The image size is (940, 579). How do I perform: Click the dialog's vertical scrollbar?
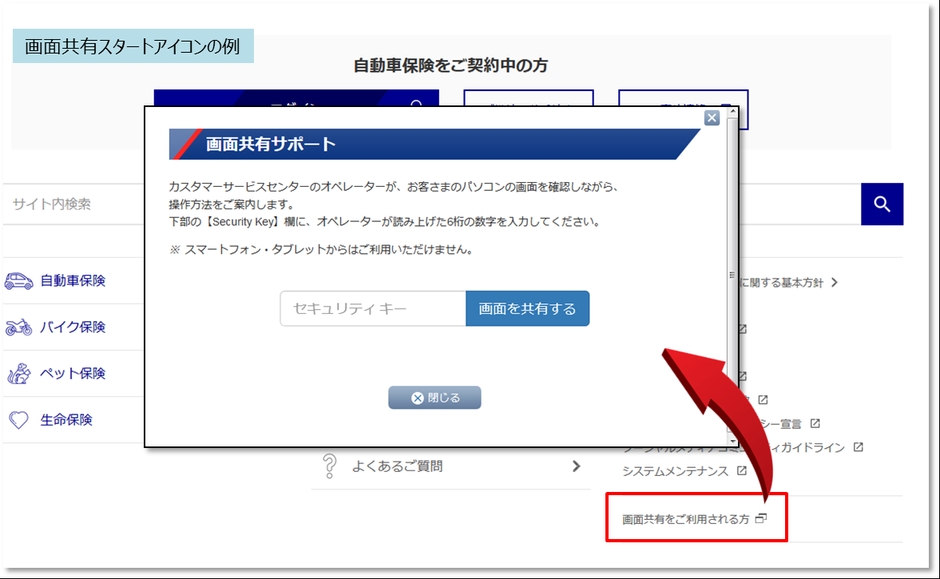(732, 276)
